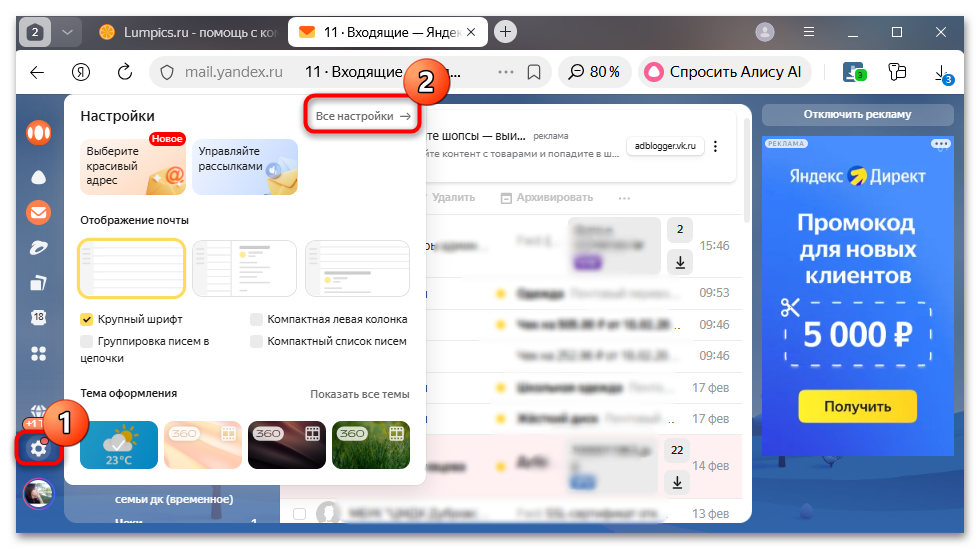Open the Documents icon in sidebar
The height and width of the screenshot is (549, 980).
pyautogui.click(x=38, y=283)
